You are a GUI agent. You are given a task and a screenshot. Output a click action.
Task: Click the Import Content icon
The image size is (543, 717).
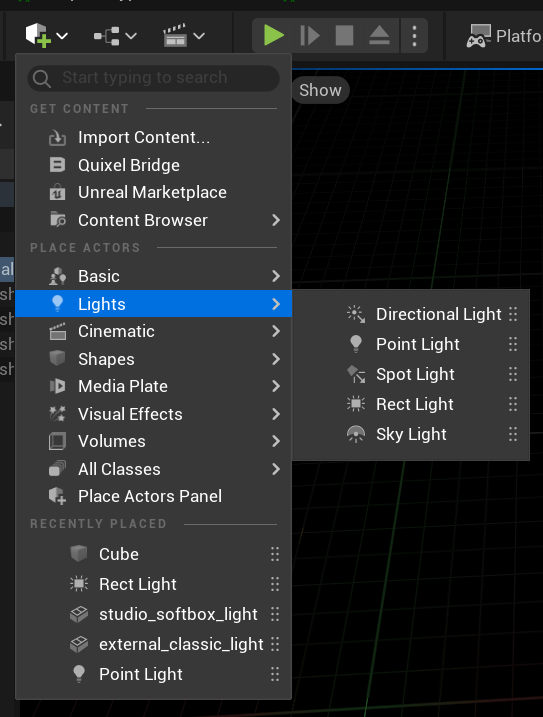coord(57,137)
